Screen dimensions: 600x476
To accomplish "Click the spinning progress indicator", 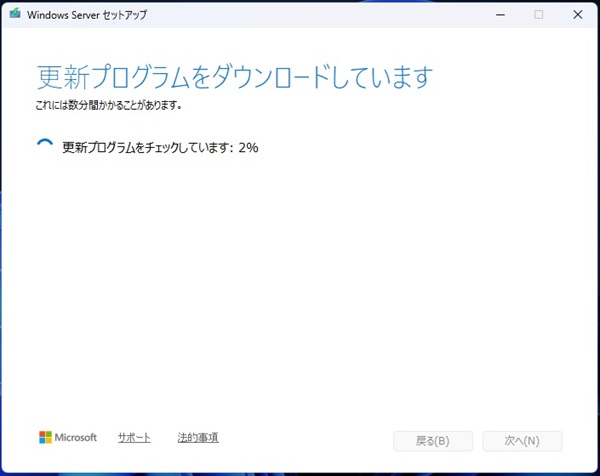I will [x=45, y=147].
